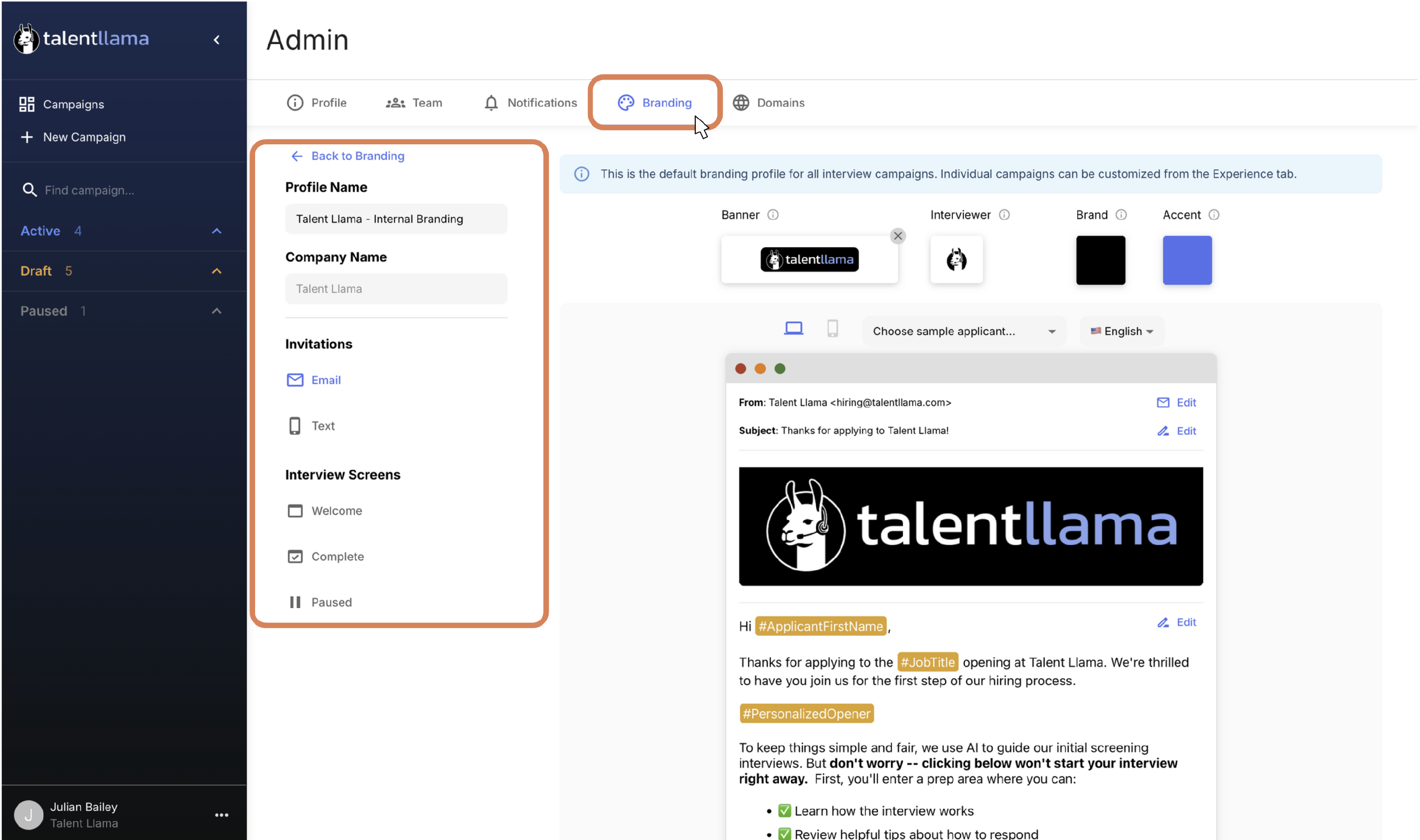Image resolution: width=1420 pixels, height=840 pixels.
Task: Edit the email Subject line
Action: (x=1178, y=431)
